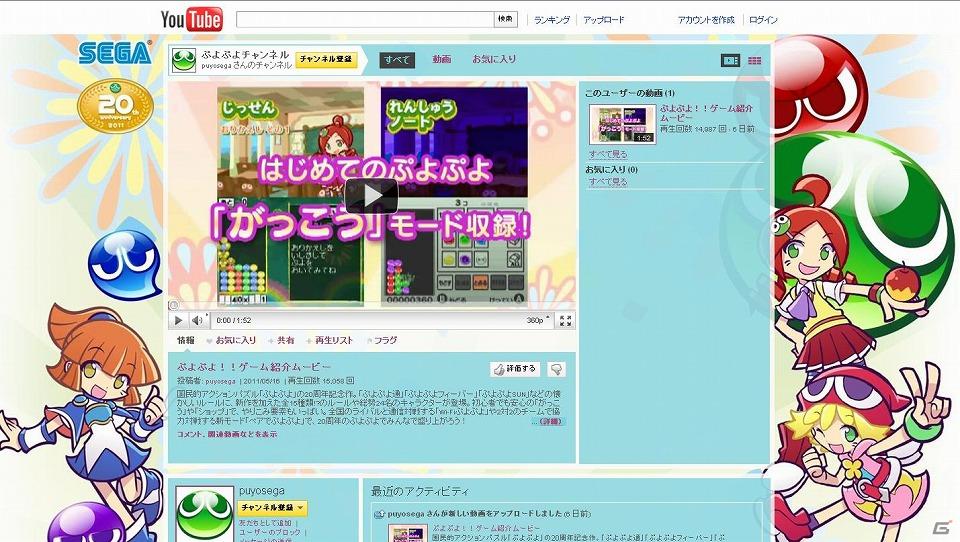
Task: Click the 検索 search button
Action: (x=506, y=20)
